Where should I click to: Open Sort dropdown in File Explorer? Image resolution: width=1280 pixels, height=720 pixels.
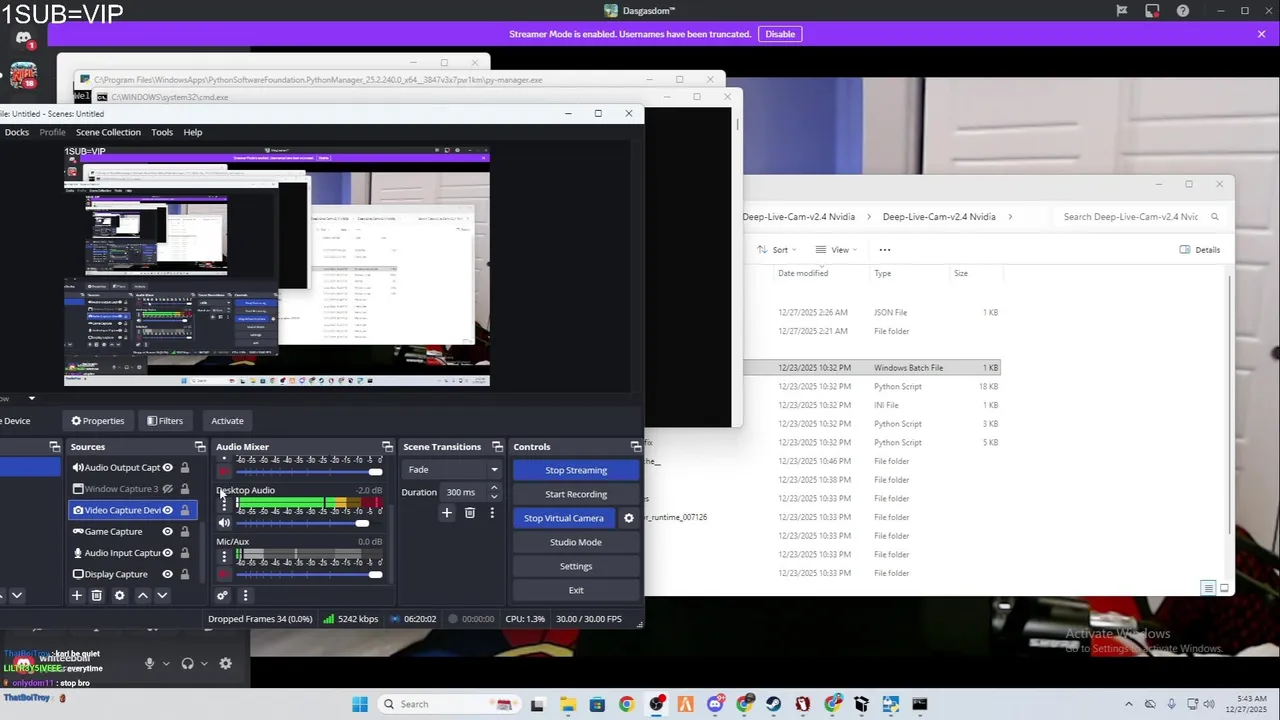(777, 250)
